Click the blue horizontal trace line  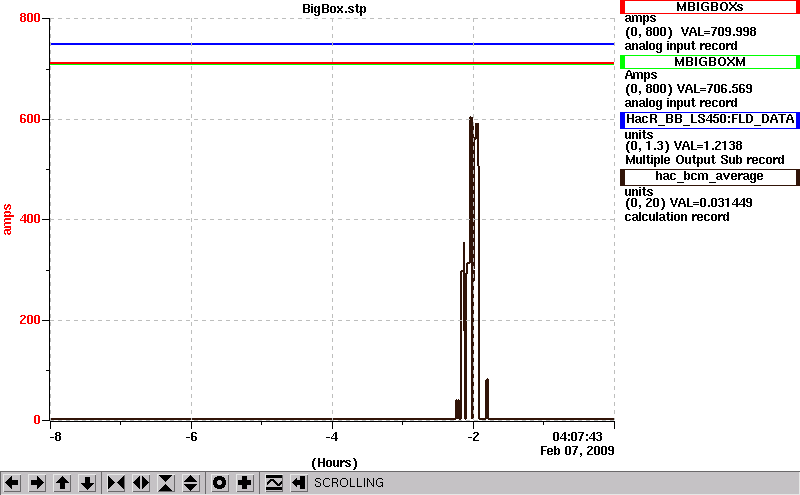[x=332, y=44]
